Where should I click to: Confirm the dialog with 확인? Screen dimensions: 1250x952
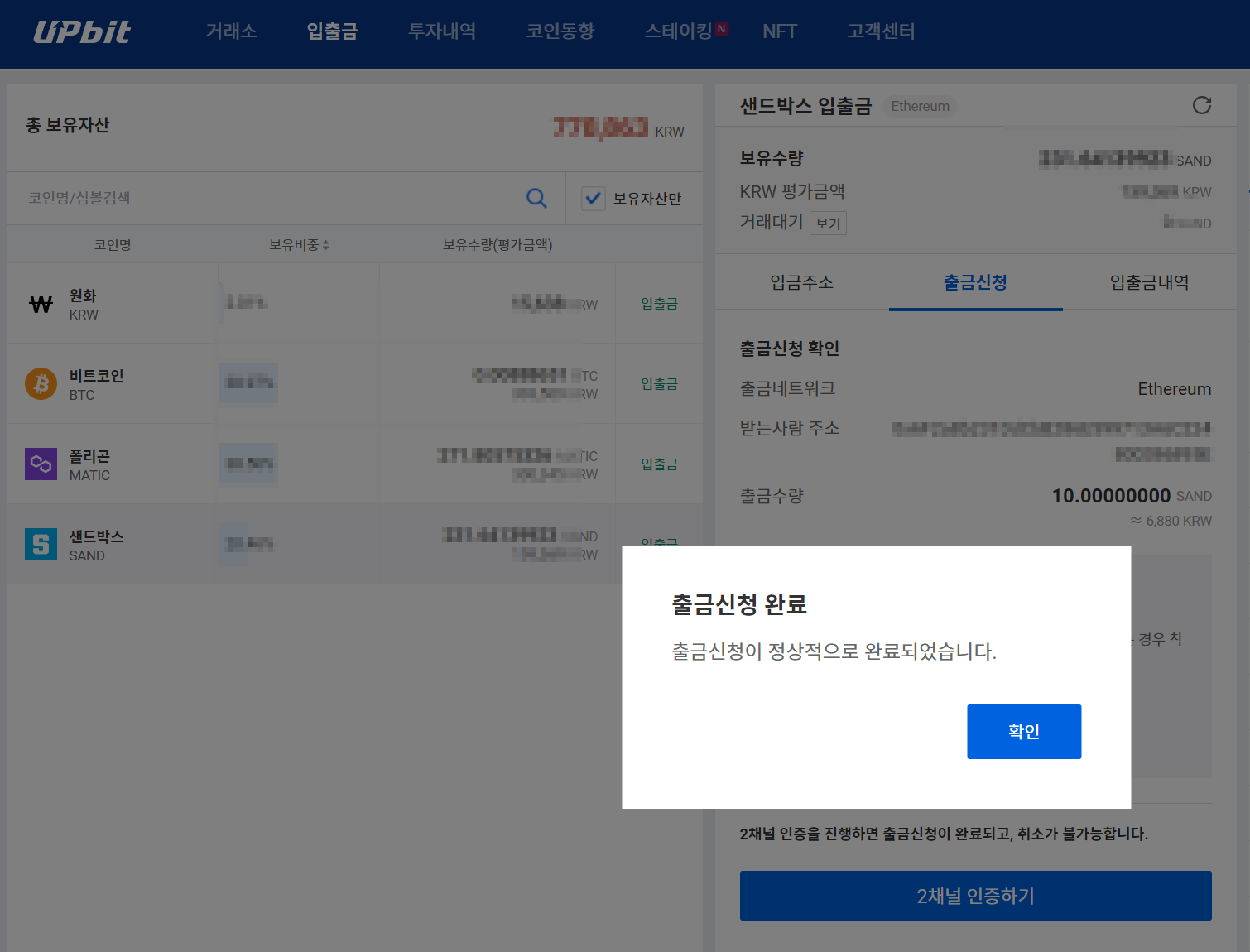(x=1024, y=732)
